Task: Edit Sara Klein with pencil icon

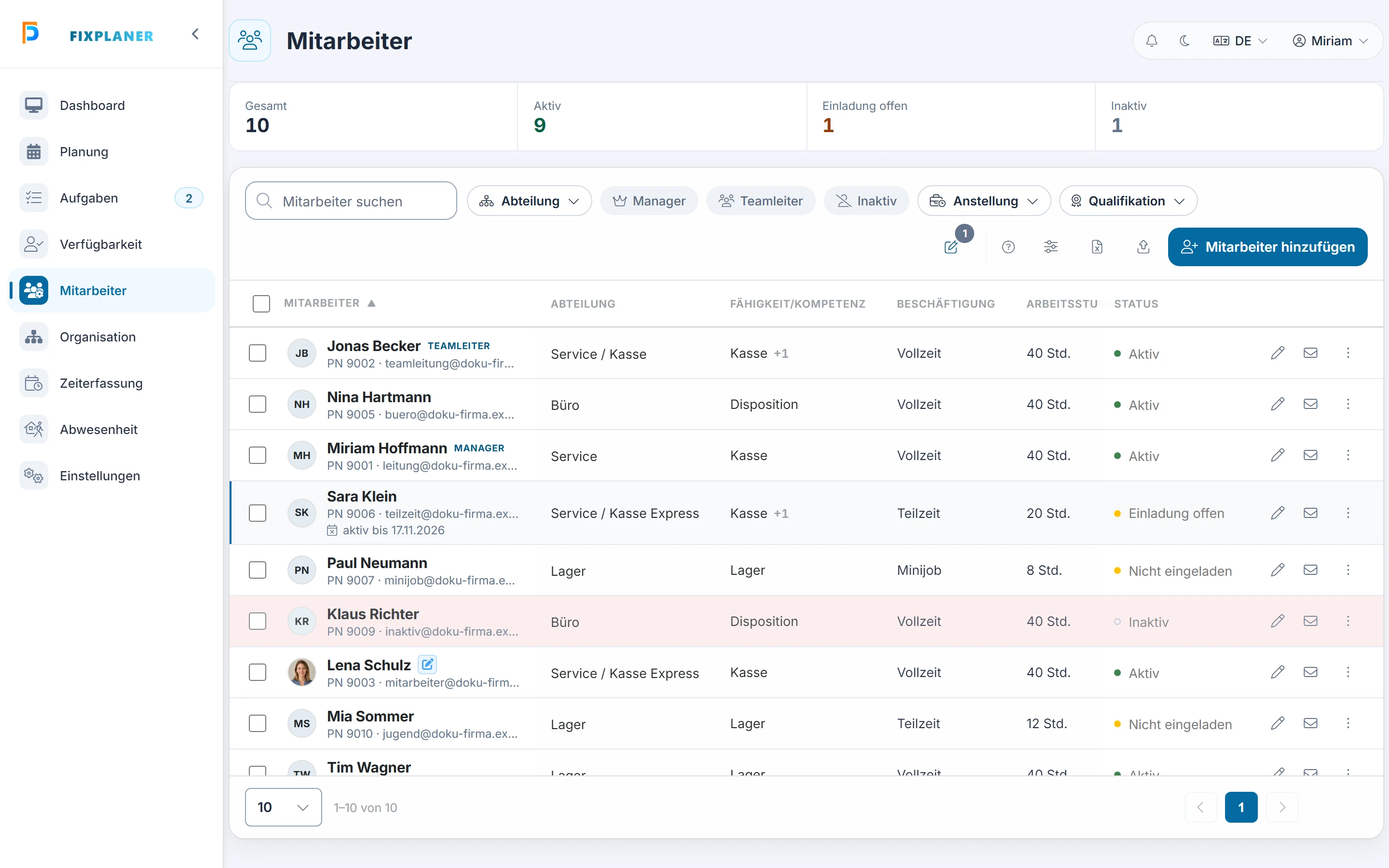Action: (1278, 513)
